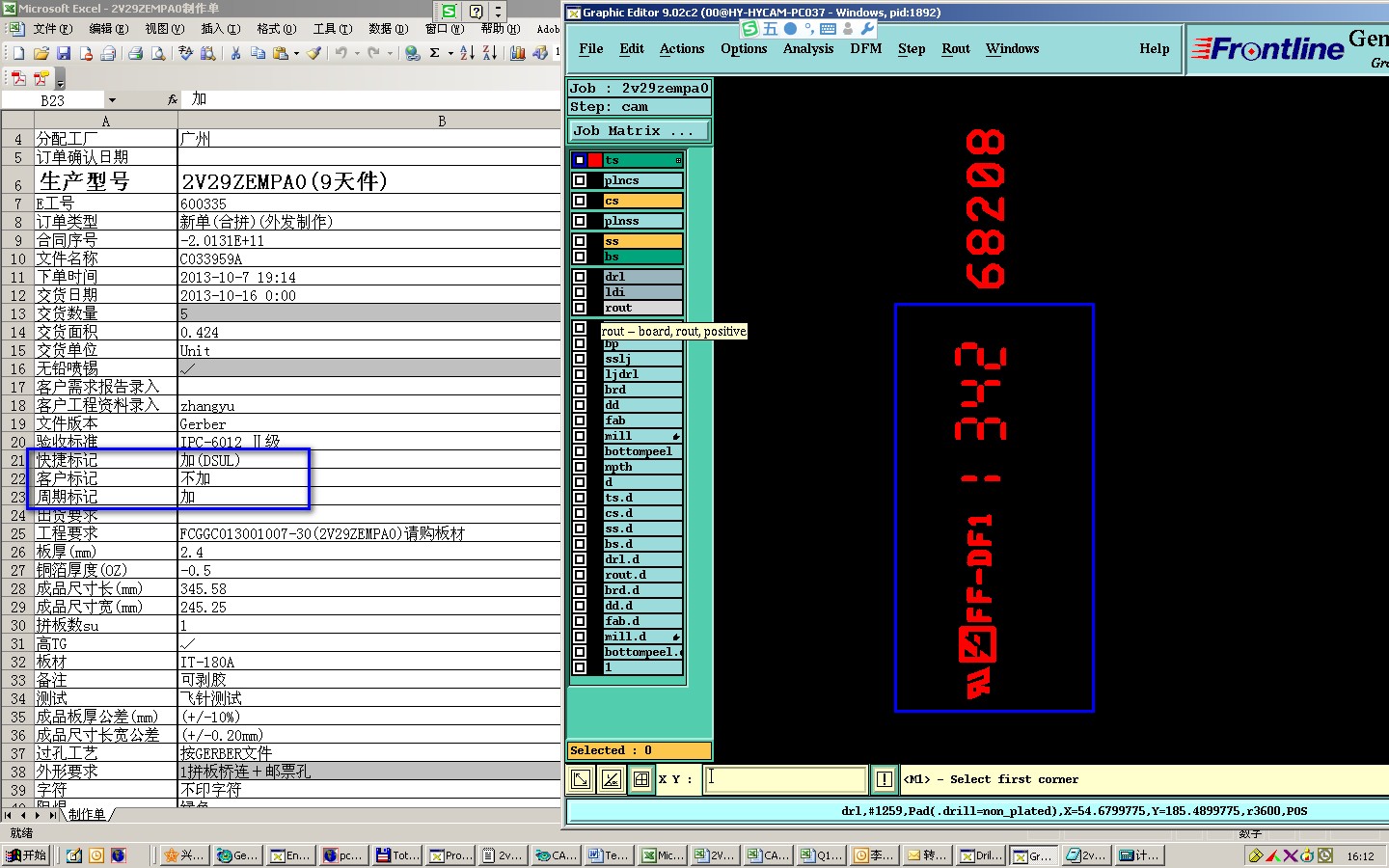Toggle display of the plnss layer
This screenshot has width=1389, height=868.
[580, 221]
